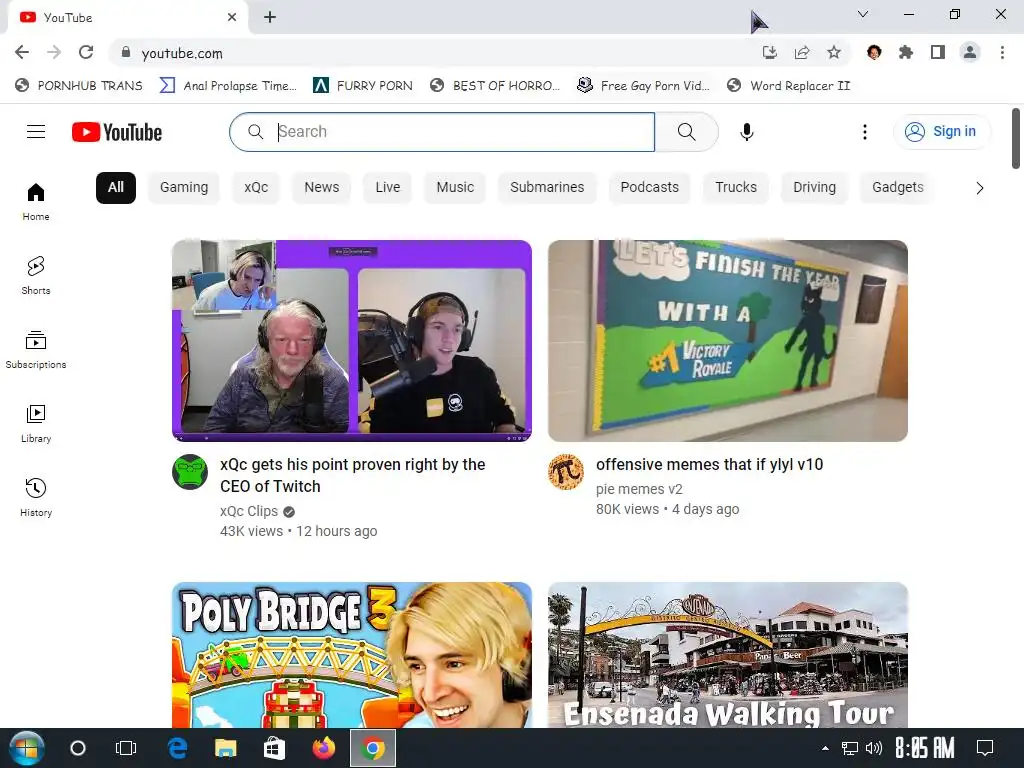
Task: Open the Ensenada Walking Tour thumbnail
Action: (x=728, y=655)
